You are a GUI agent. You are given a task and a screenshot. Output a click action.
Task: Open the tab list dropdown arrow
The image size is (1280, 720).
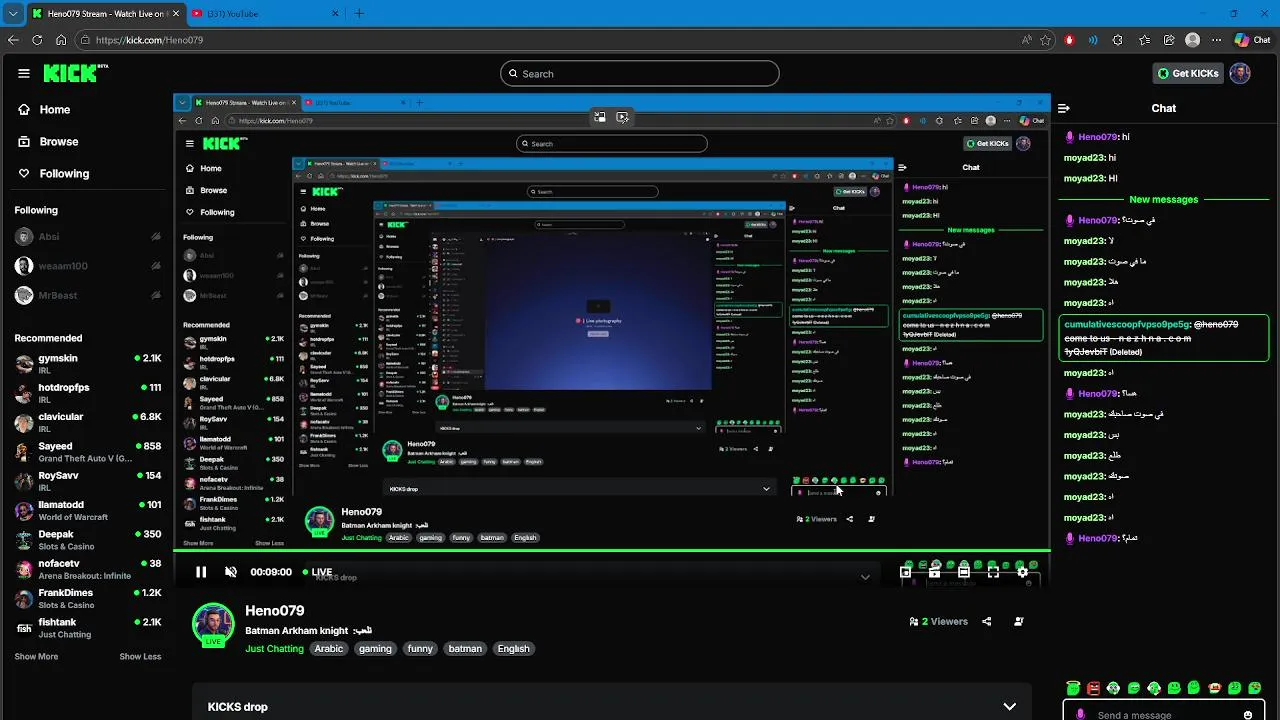(13, 14)
